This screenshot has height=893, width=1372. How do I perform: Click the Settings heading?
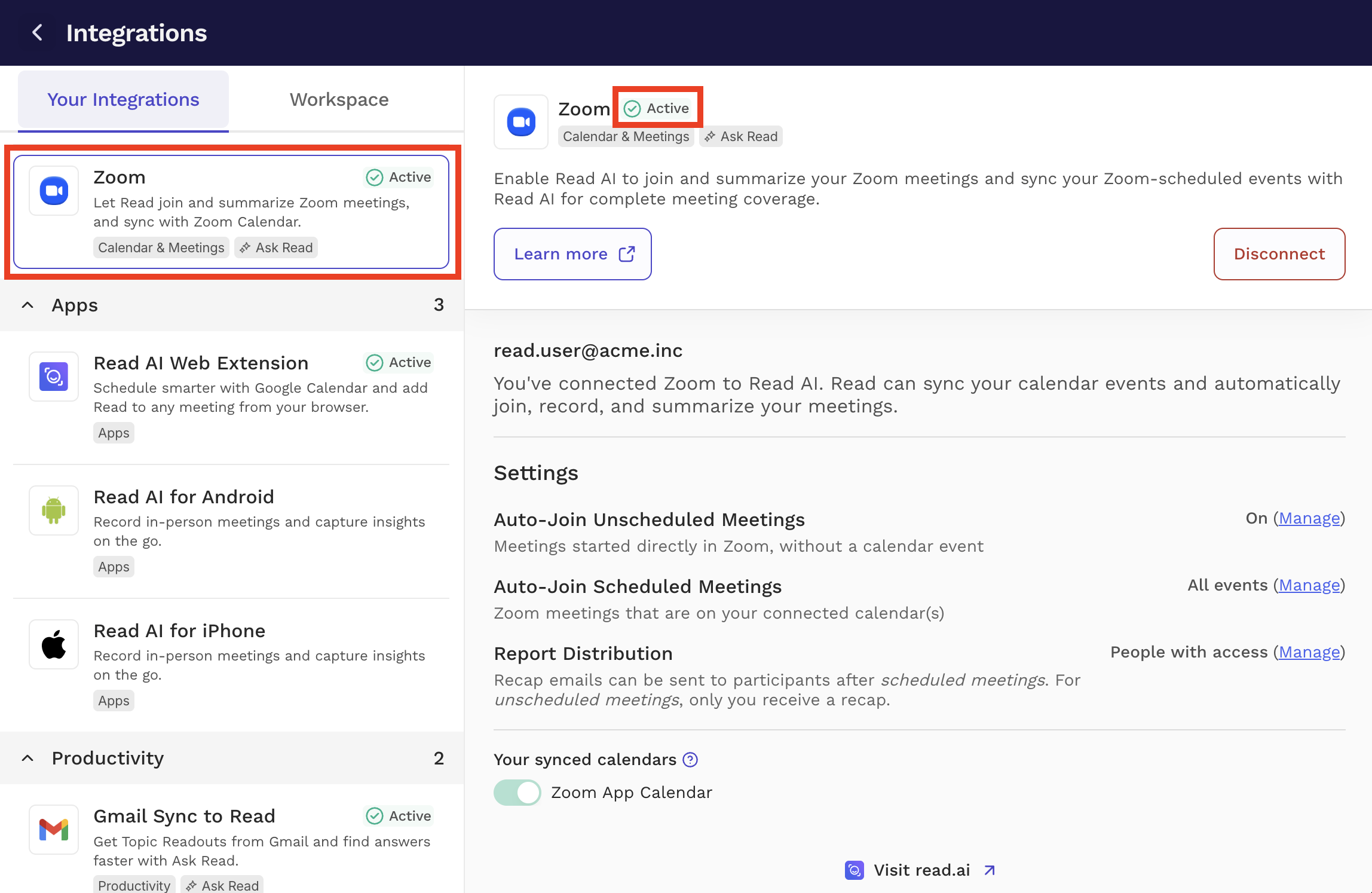536,473
